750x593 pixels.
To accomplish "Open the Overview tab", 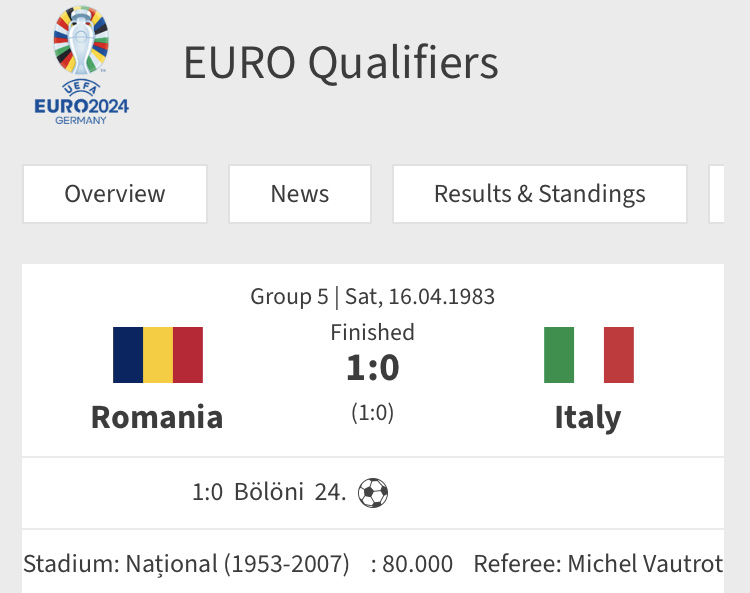I will 115,194.
